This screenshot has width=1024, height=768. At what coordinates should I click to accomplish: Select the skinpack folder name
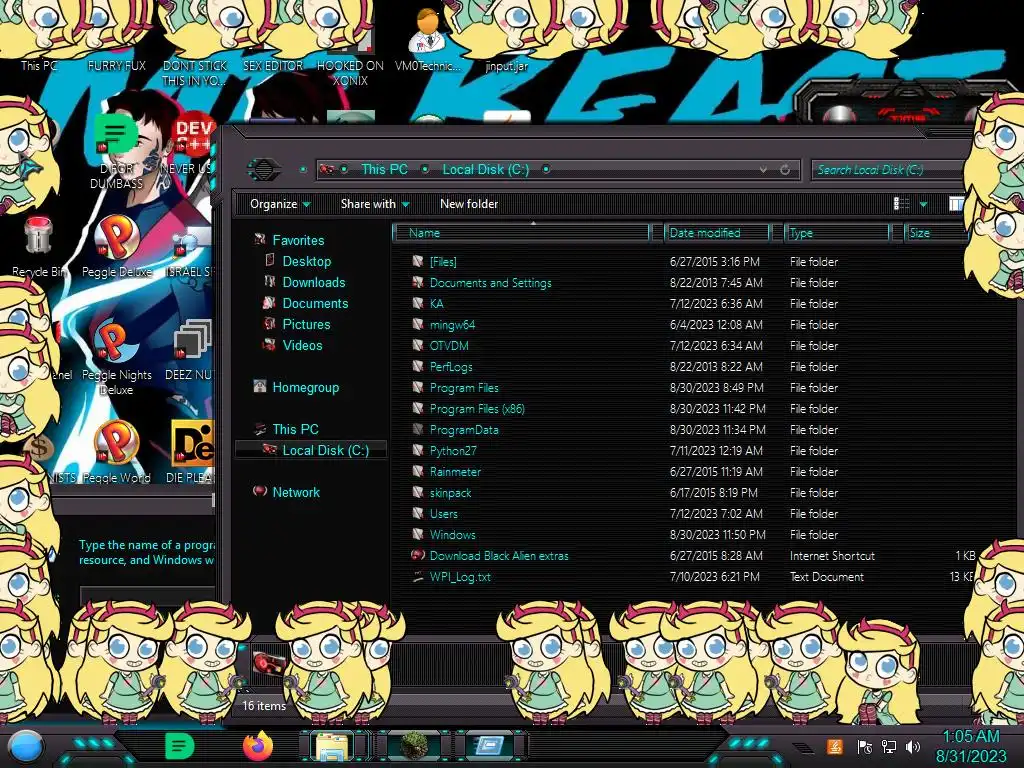pos(450,492)
